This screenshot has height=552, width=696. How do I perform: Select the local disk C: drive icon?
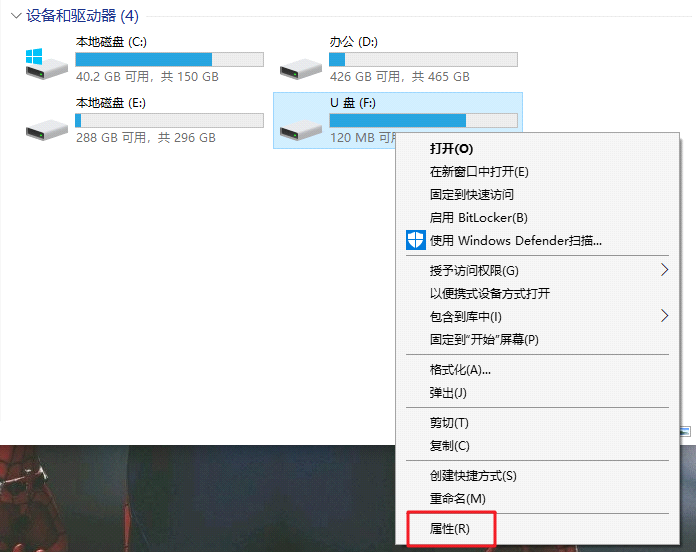(47, 64)
